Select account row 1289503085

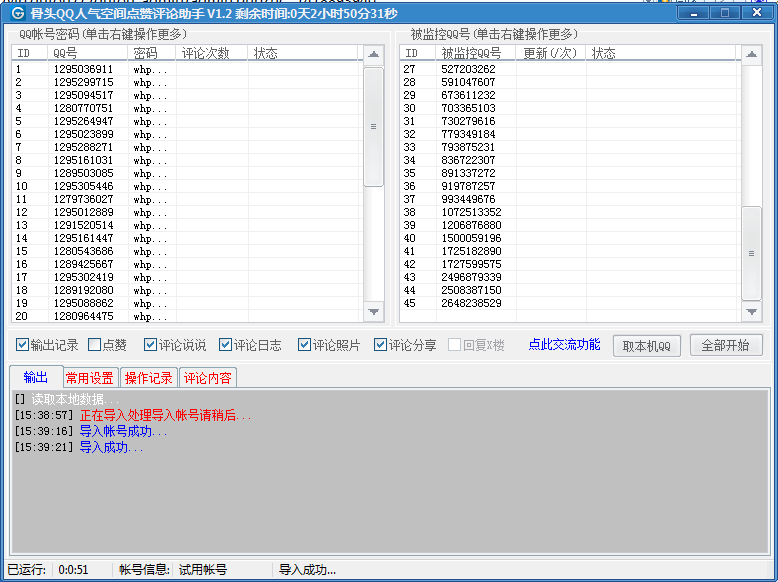coord(187,173)
